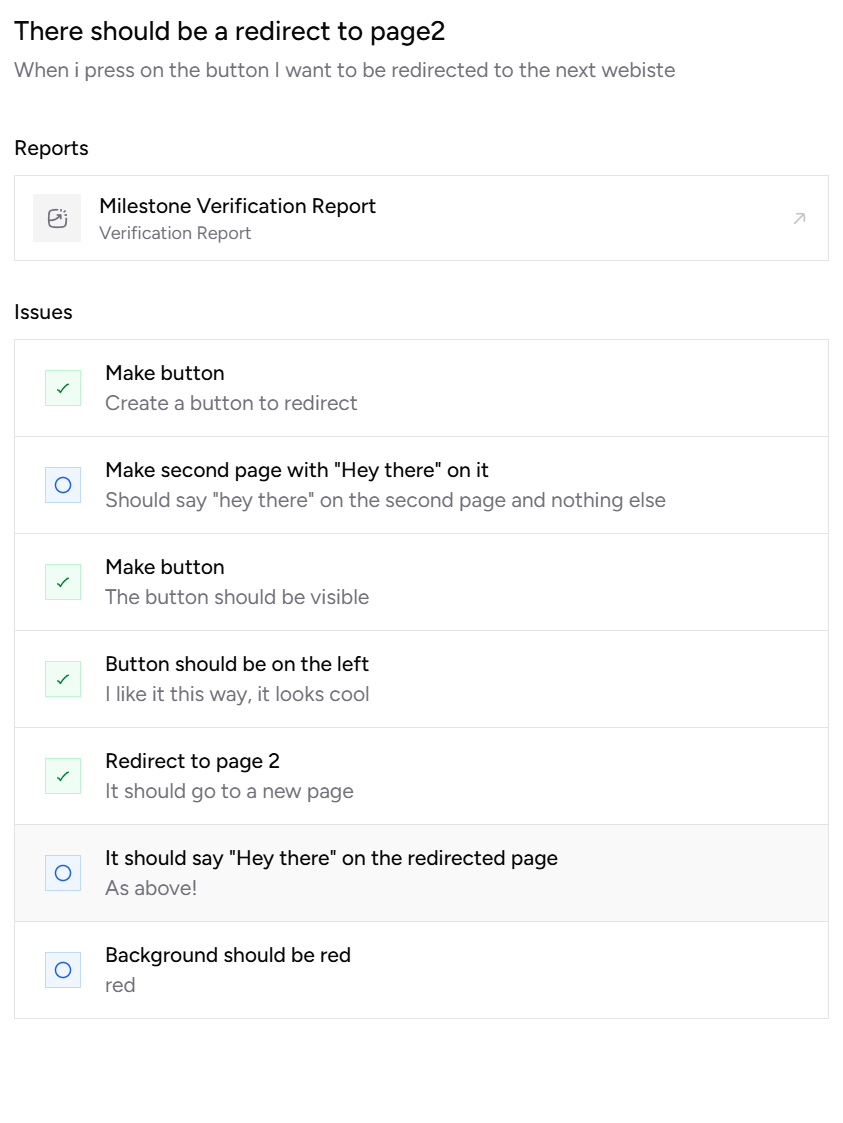Open the "Milestone Verification Report" title link
Image resolution: width=843 pixels, height=1123 pixels.
point(237,206)
